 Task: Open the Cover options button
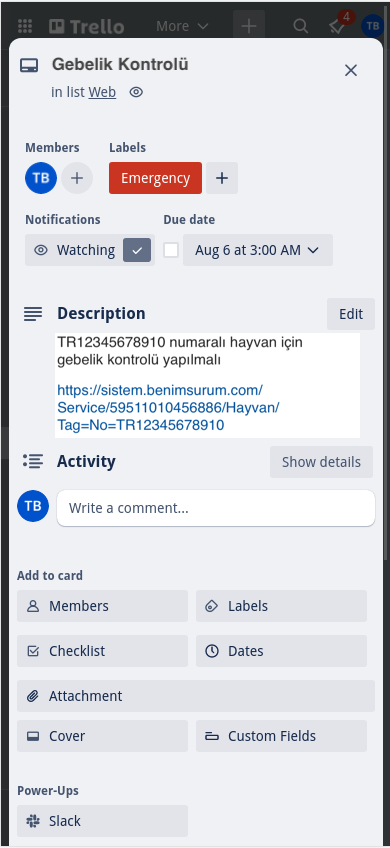[x=102, y=736]
